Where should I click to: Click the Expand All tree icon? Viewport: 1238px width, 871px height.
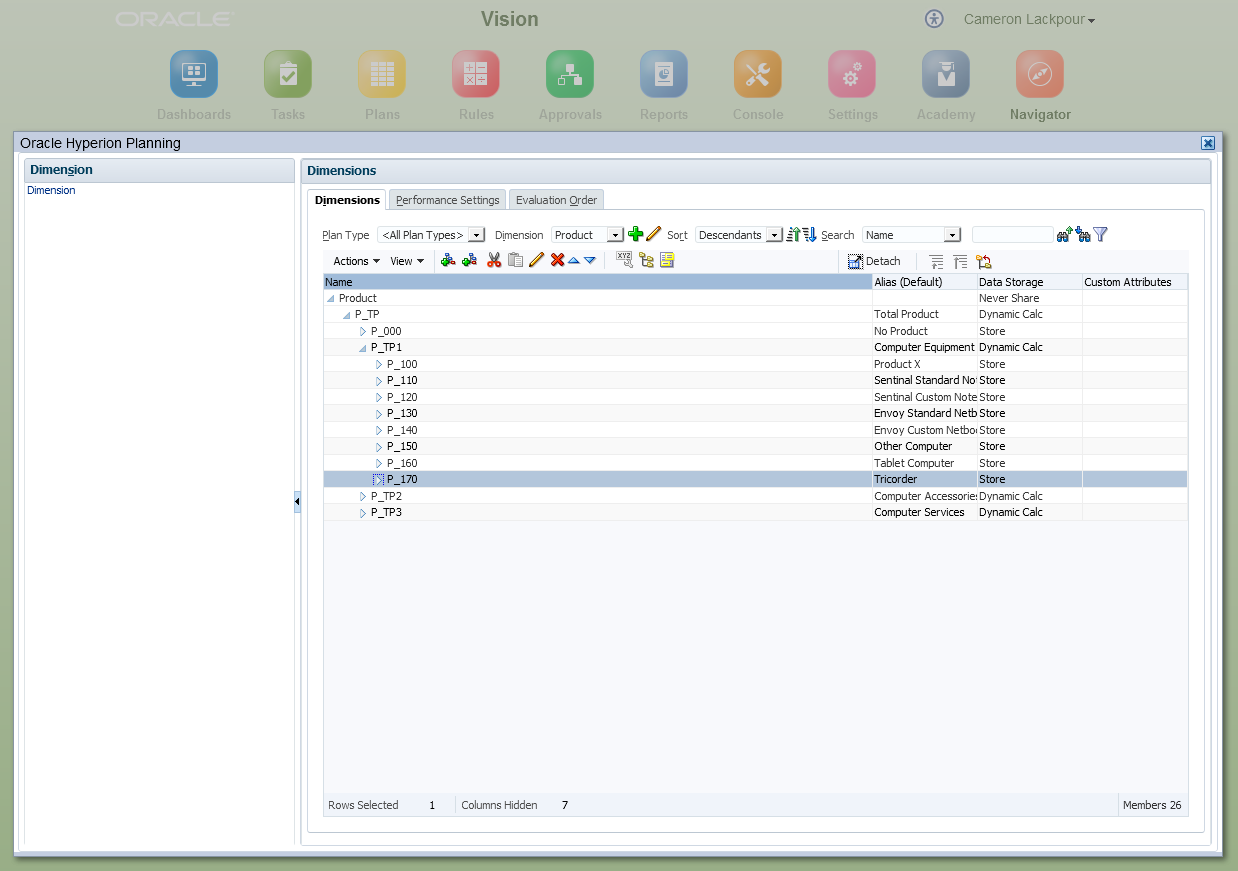(936, 261)
